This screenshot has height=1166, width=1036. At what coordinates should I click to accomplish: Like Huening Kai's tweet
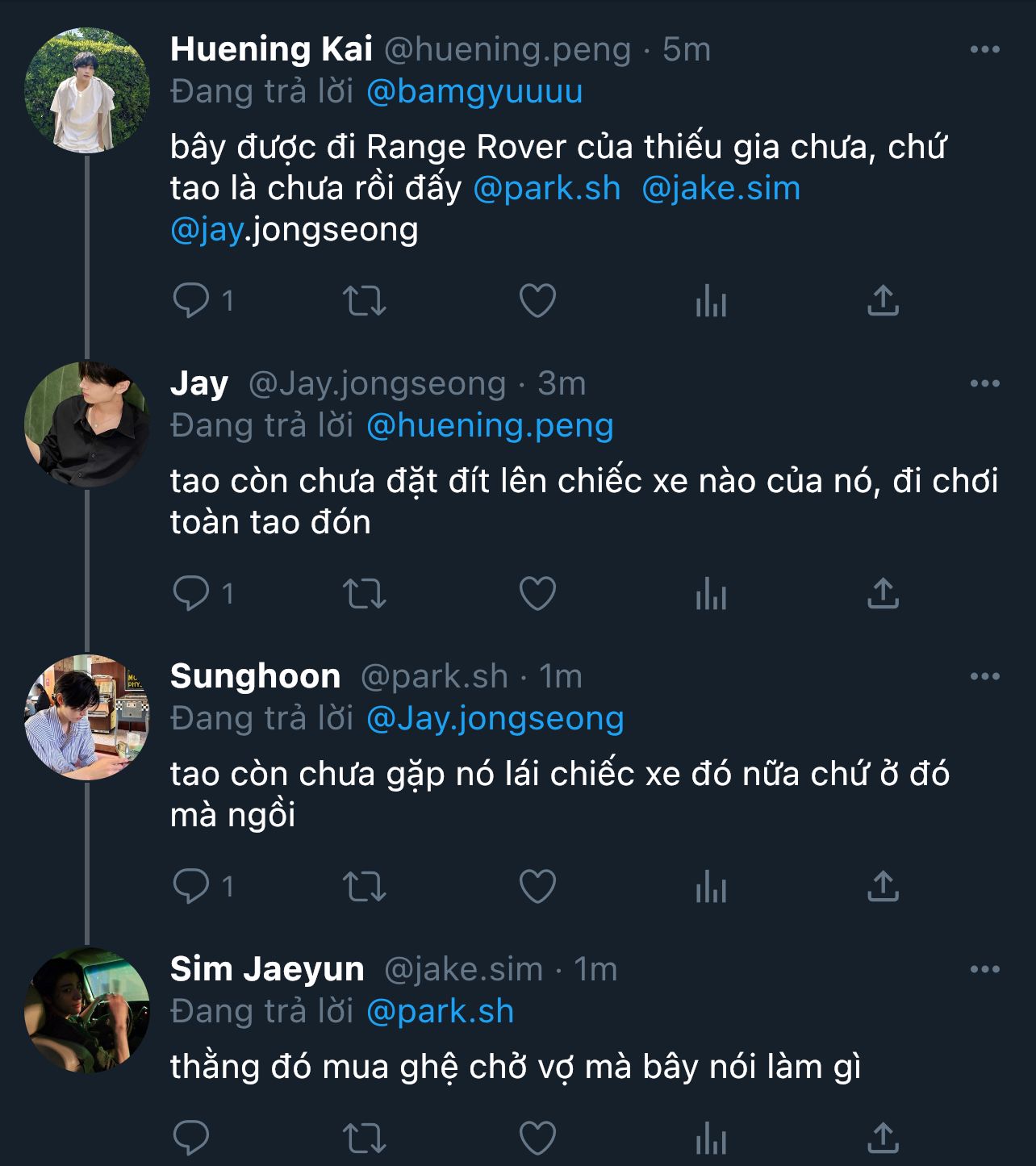[537, 301]
